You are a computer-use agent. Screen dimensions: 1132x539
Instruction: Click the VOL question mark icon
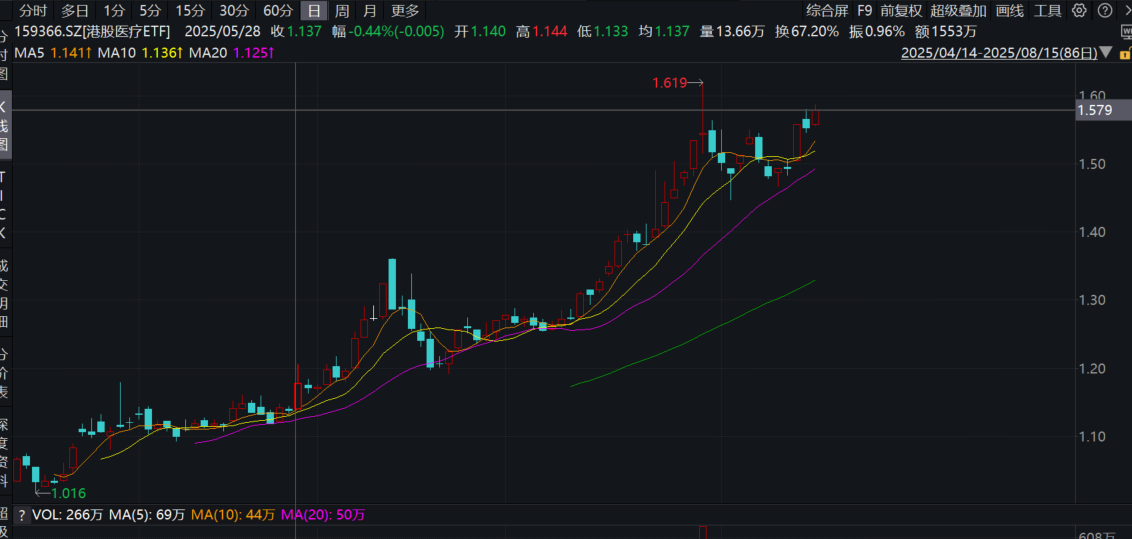tap(22, 515)
